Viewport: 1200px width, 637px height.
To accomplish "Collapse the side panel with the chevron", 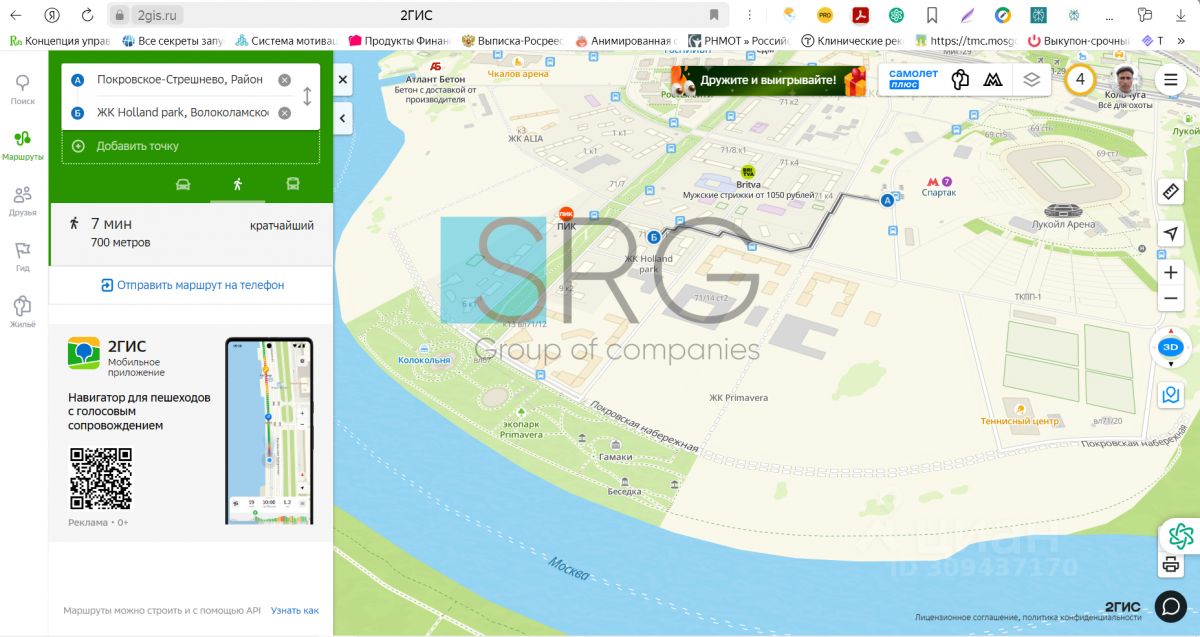I will [343, 118].
